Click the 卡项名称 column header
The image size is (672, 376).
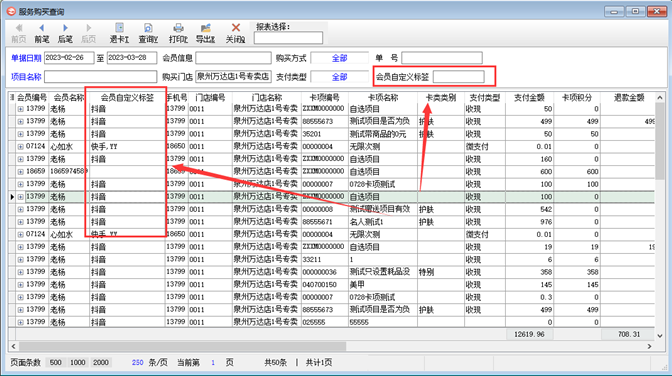[x=383, y=98]
